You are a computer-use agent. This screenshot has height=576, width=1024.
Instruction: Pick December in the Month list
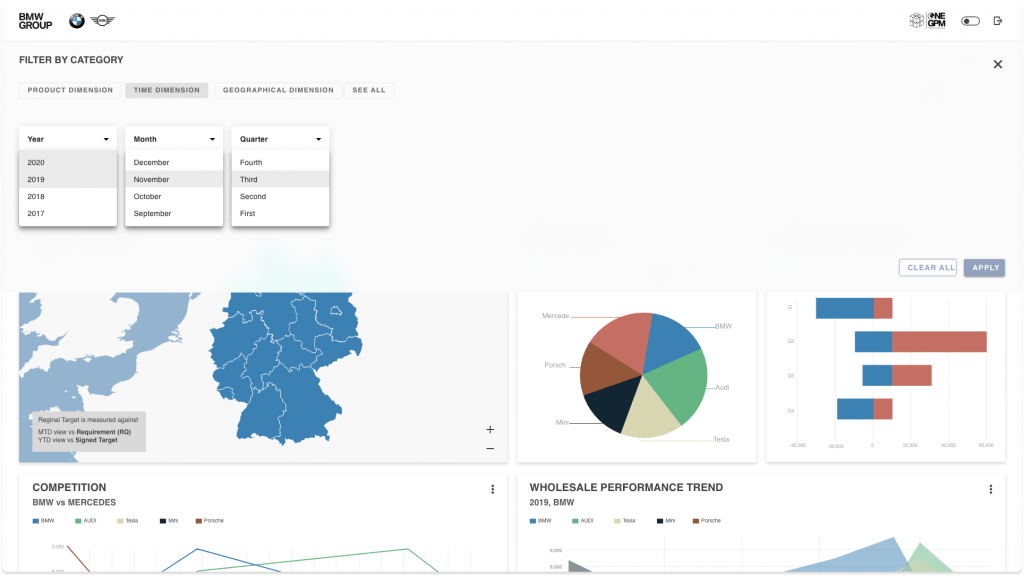pos(174,163)
